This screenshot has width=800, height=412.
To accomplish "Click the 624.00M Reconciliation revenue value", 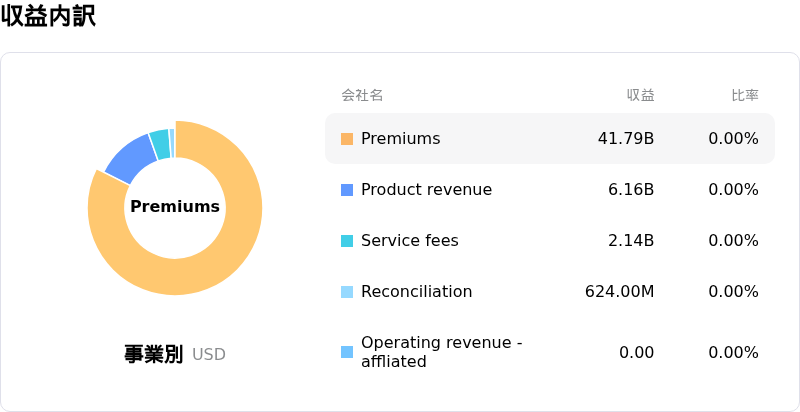I will pos(619,292).
